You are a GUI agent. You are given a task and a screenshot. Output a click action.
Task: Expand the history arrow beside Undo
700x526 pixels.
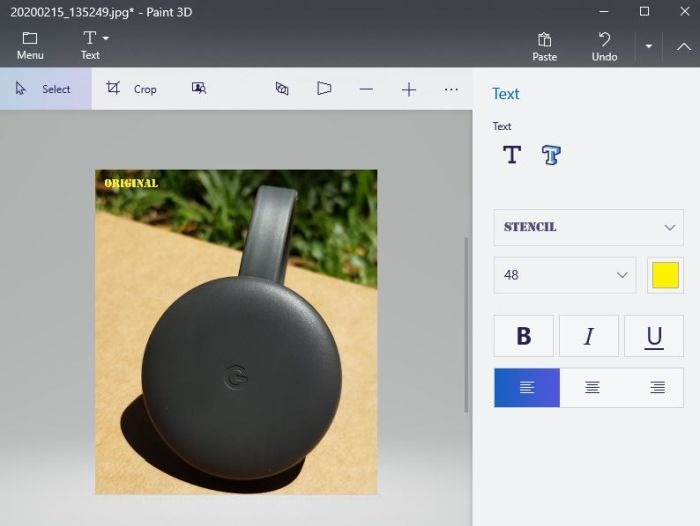pos(648,46)
